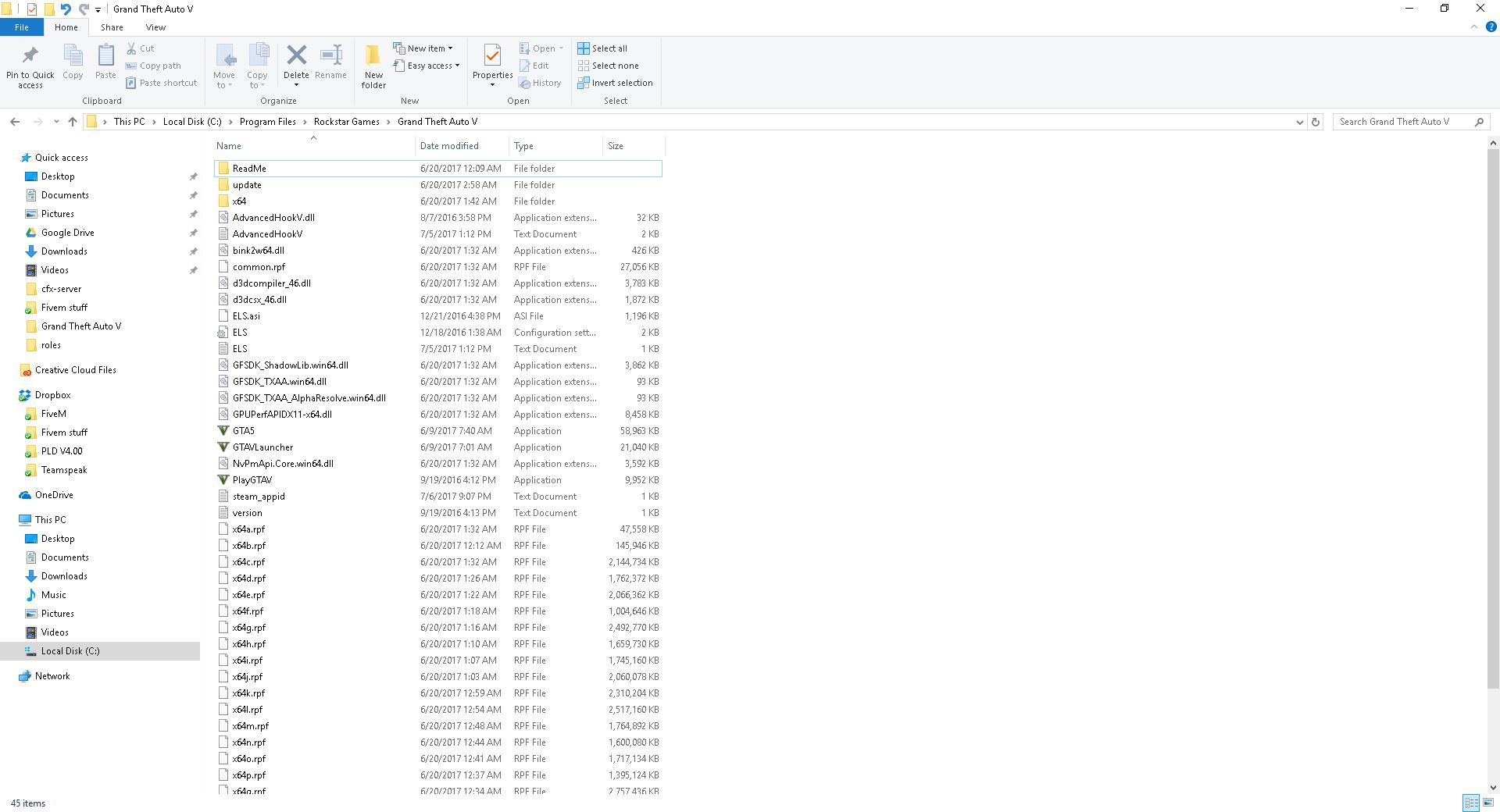This screenshot has height=812, width=1500.
Task: Select AdvancedHookV.dll file
Action: (x=437, y=218)
